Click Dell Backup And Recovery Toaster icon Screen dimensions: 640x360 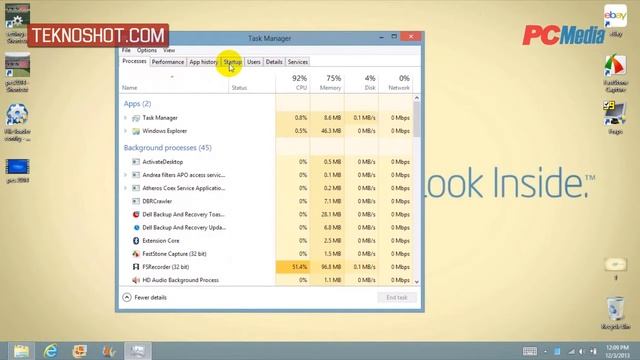pyautogui.click(x=136, y=214)
